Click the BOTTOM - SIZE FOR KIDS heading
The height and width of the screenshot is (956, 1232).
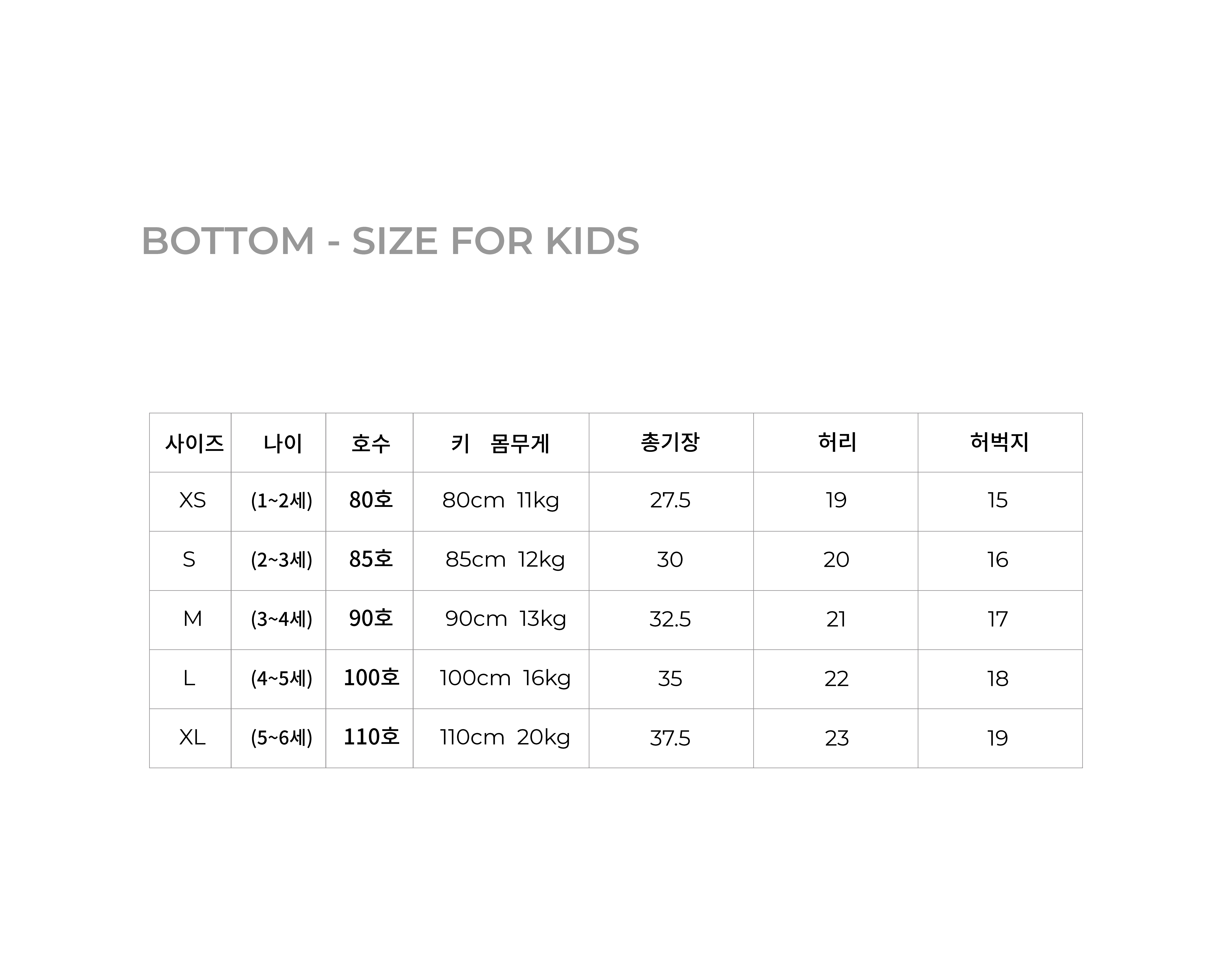click(390, 241)
